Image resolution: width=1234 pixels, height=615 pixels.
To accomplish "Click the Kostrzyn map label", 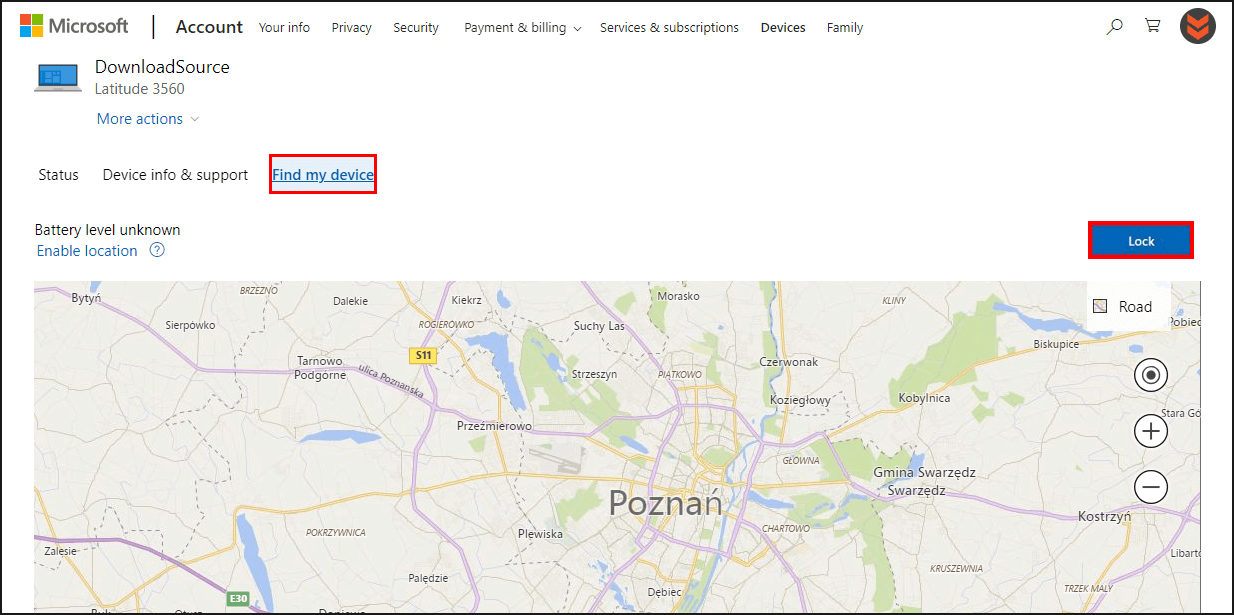I will coord(1104,517).
